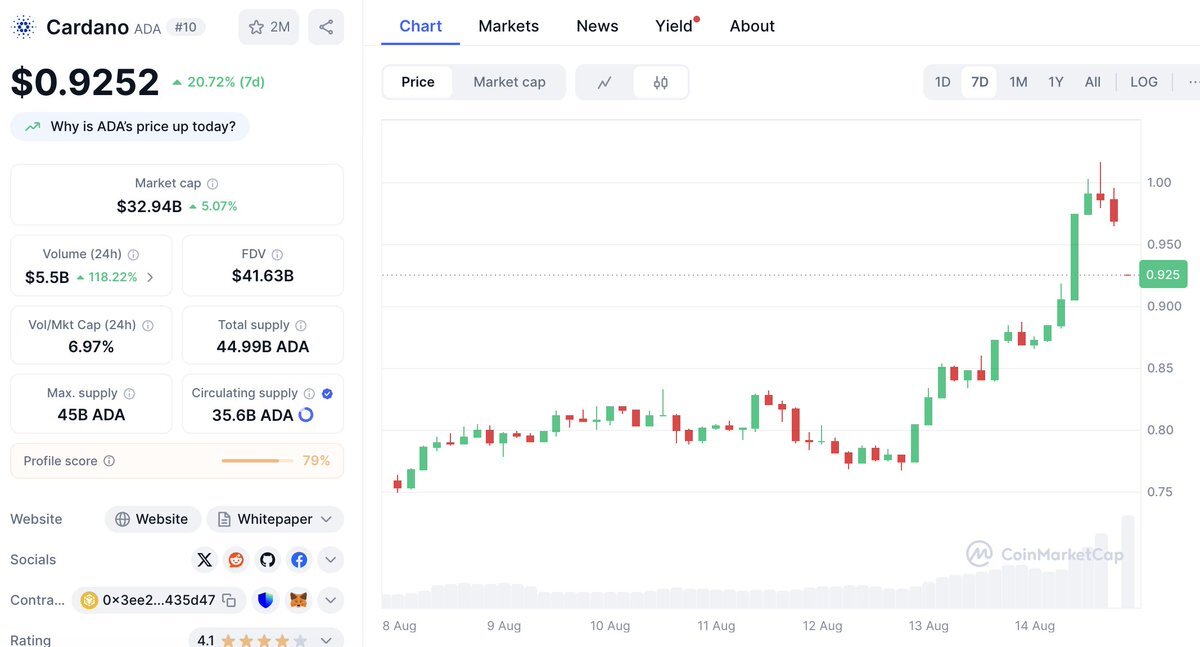Open the Yield tab
Screen dimensions: 1200x647
pyautogui.click(x=675, y=26)
